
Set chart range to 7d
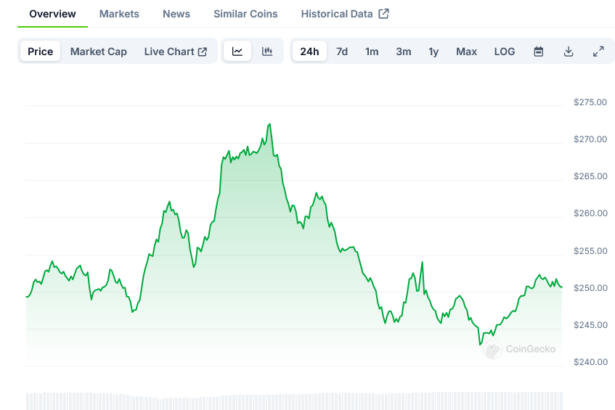coord(342,51)
